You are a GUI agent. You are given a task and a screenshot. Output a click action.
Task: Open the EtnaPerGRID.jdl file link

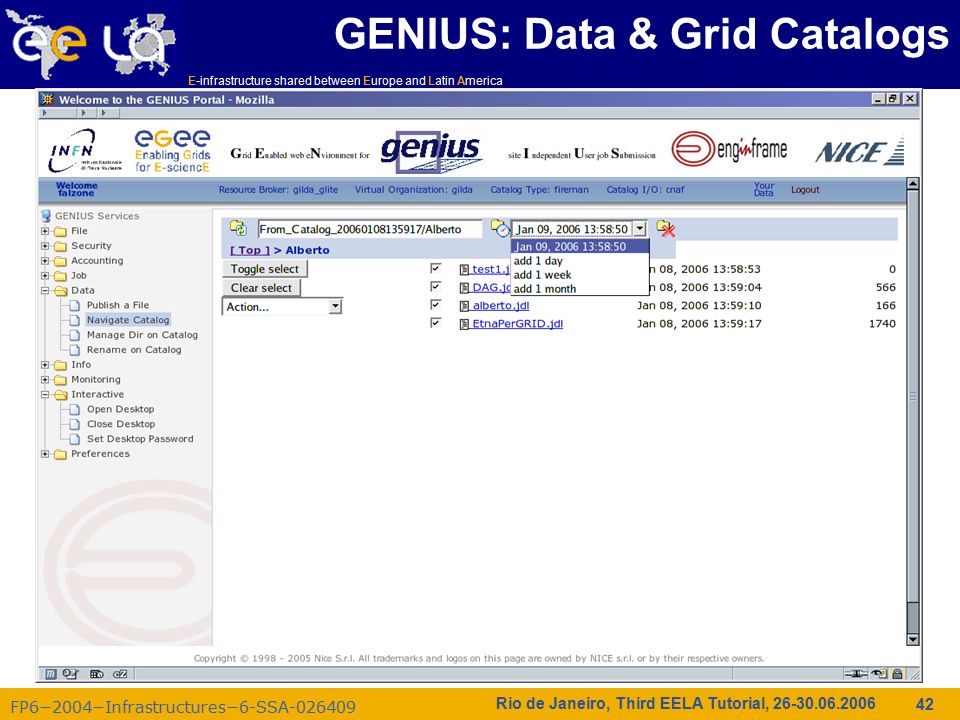517,323
